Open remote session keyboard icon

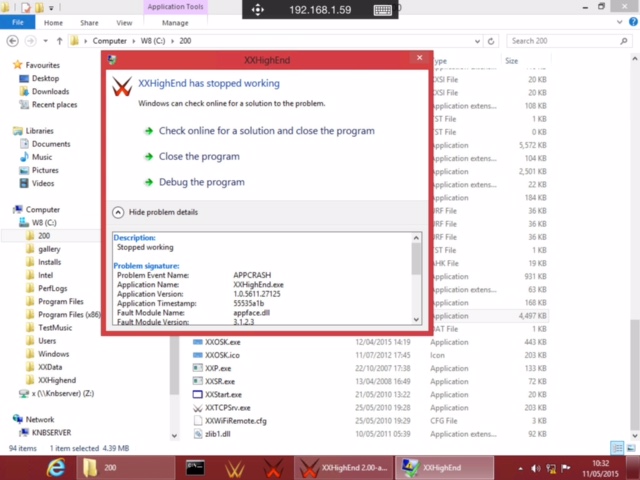point(382,10)
